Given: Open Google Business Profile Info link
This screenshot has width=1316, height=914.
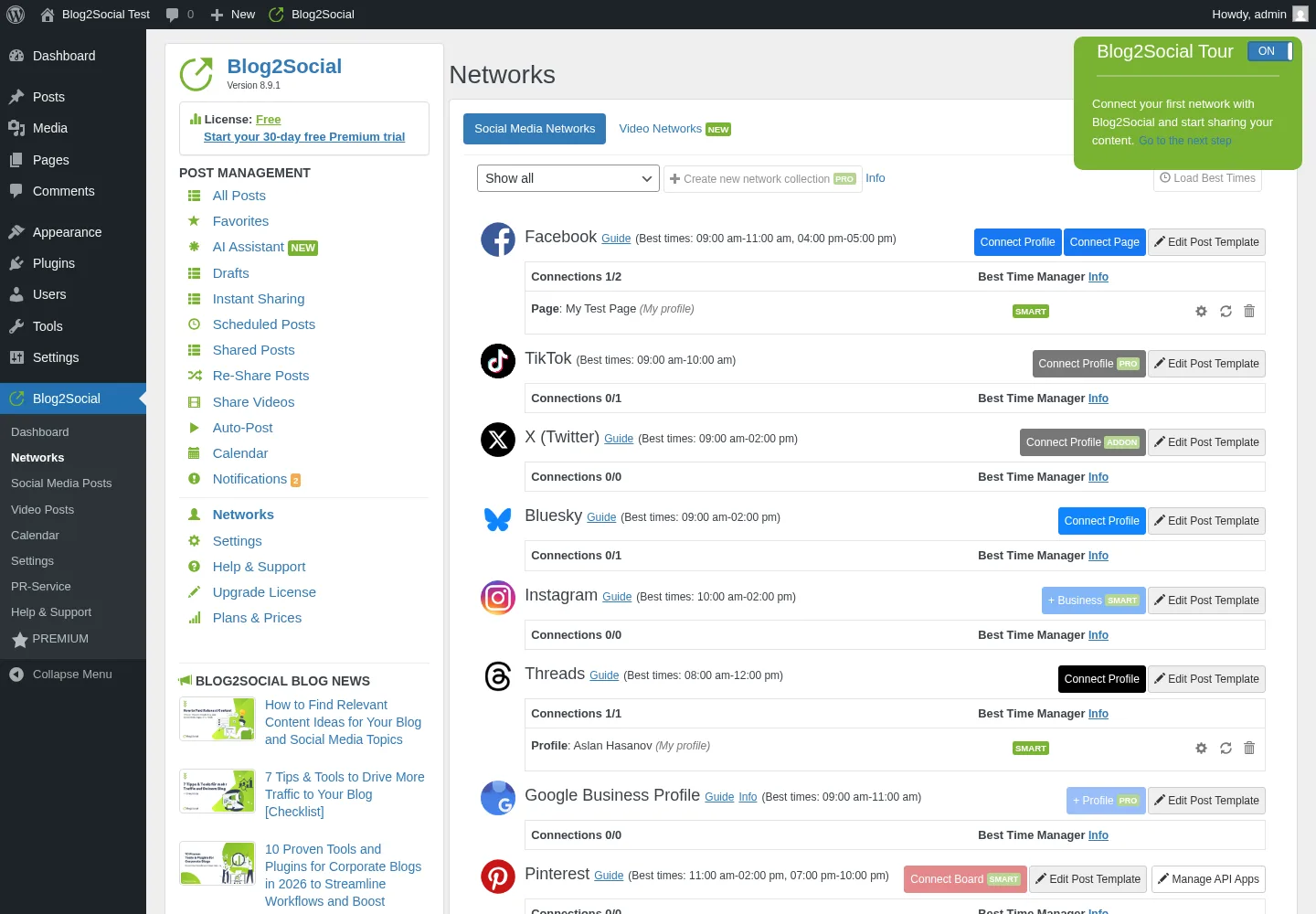Looking at the screenshot, I should pyautogui.click(x=748, y=797).
